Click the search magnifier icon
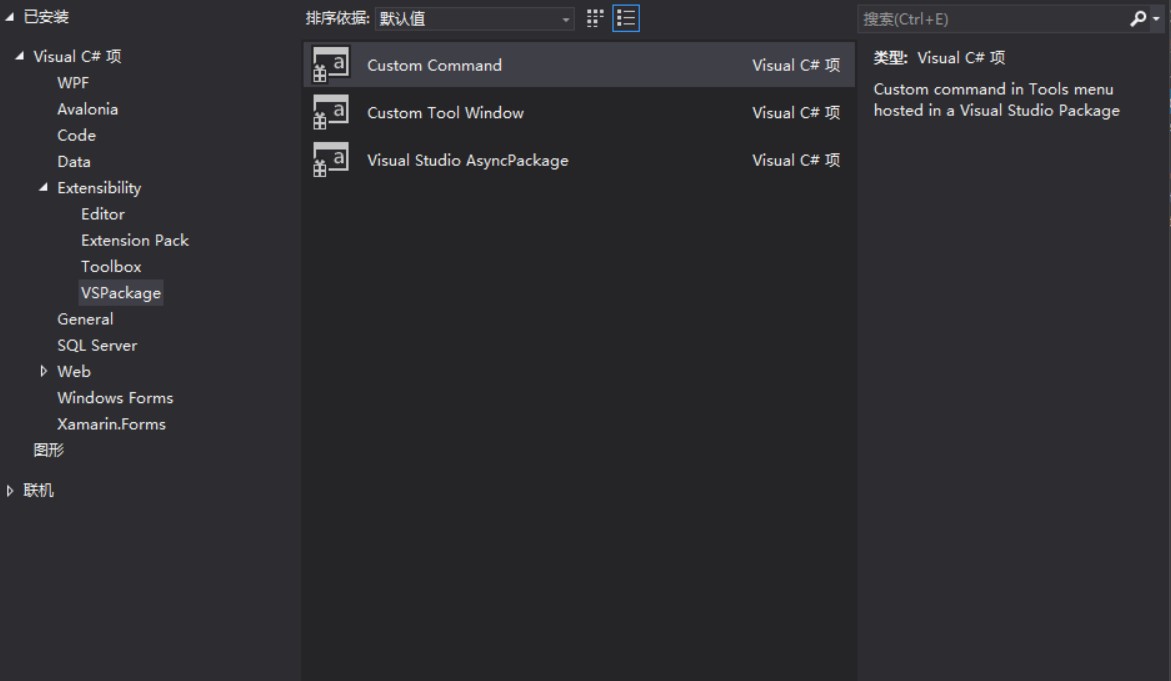The height and width of the screenshot is (681, 1171). 1137,19
